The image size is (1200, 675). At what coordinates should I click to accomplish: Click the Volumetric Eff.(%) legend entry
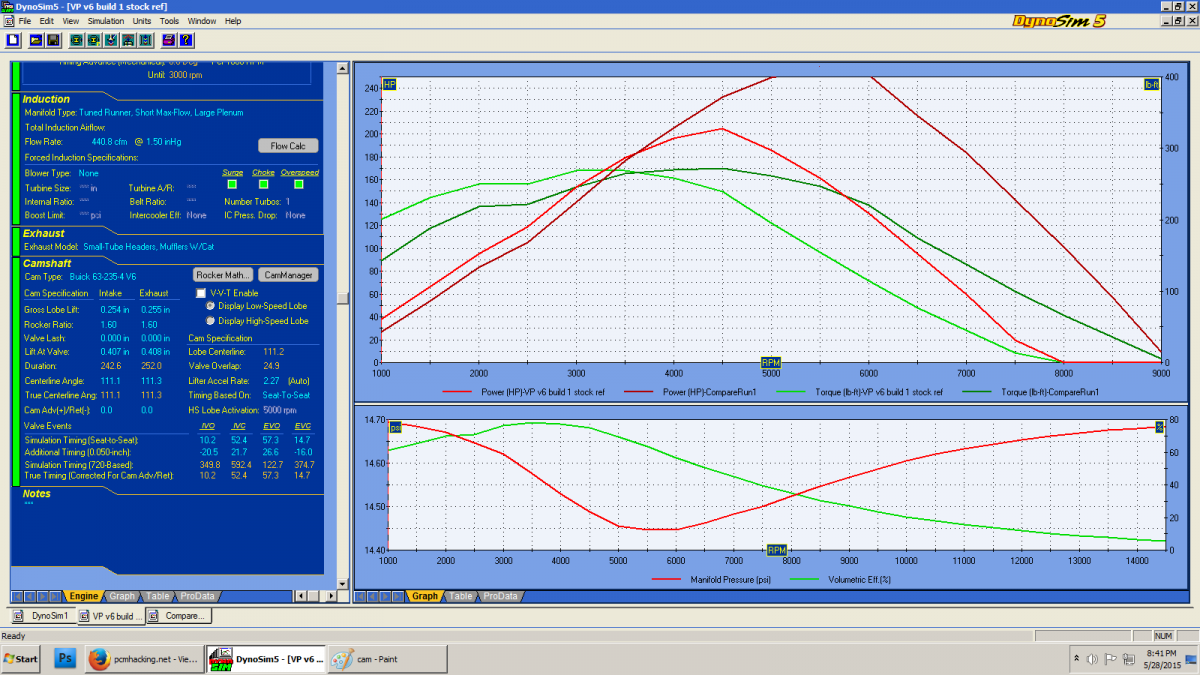tap(842, 579)
